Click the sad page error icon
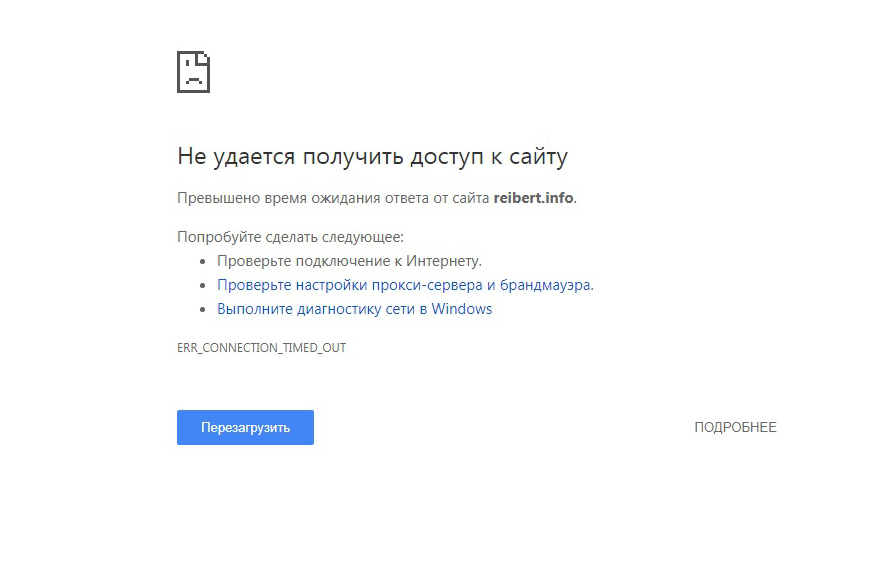 [193, 72]
